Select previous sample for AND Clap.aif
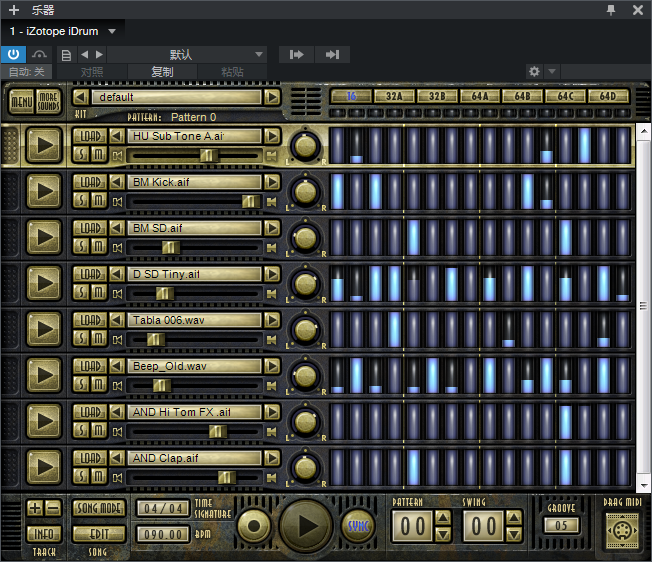The image size is (652, 562). point(117,458)
